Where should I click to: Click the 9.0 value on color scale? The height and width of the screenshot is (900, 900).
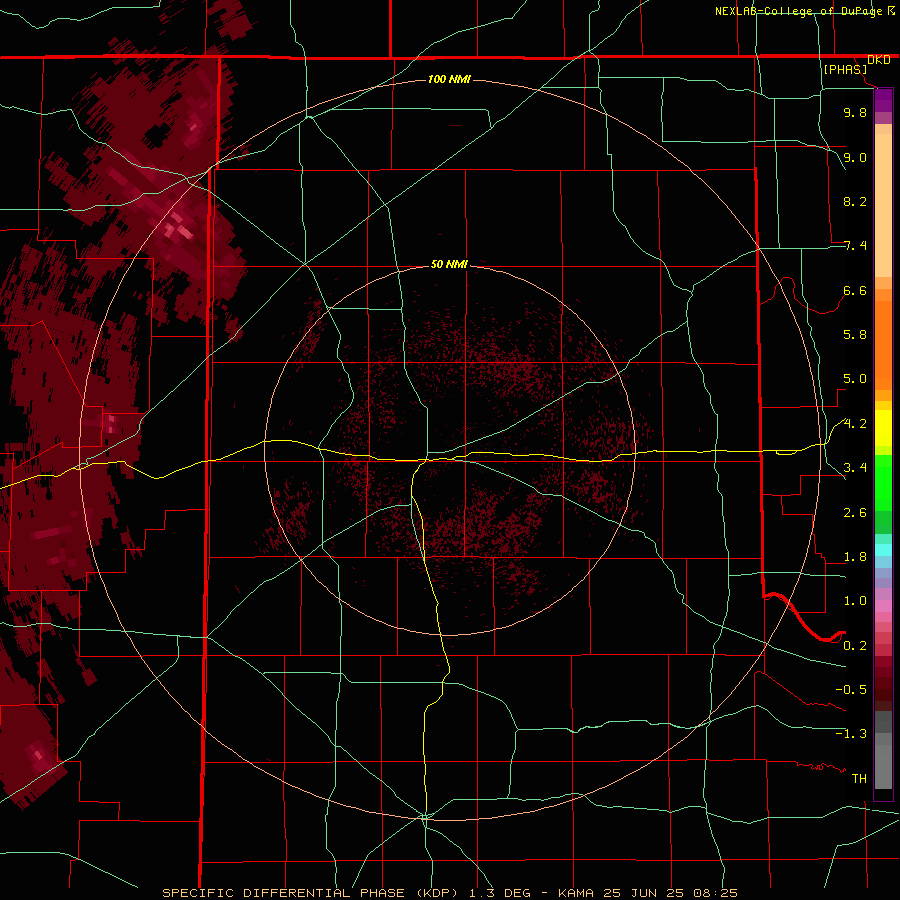click(x=855, y=157)
